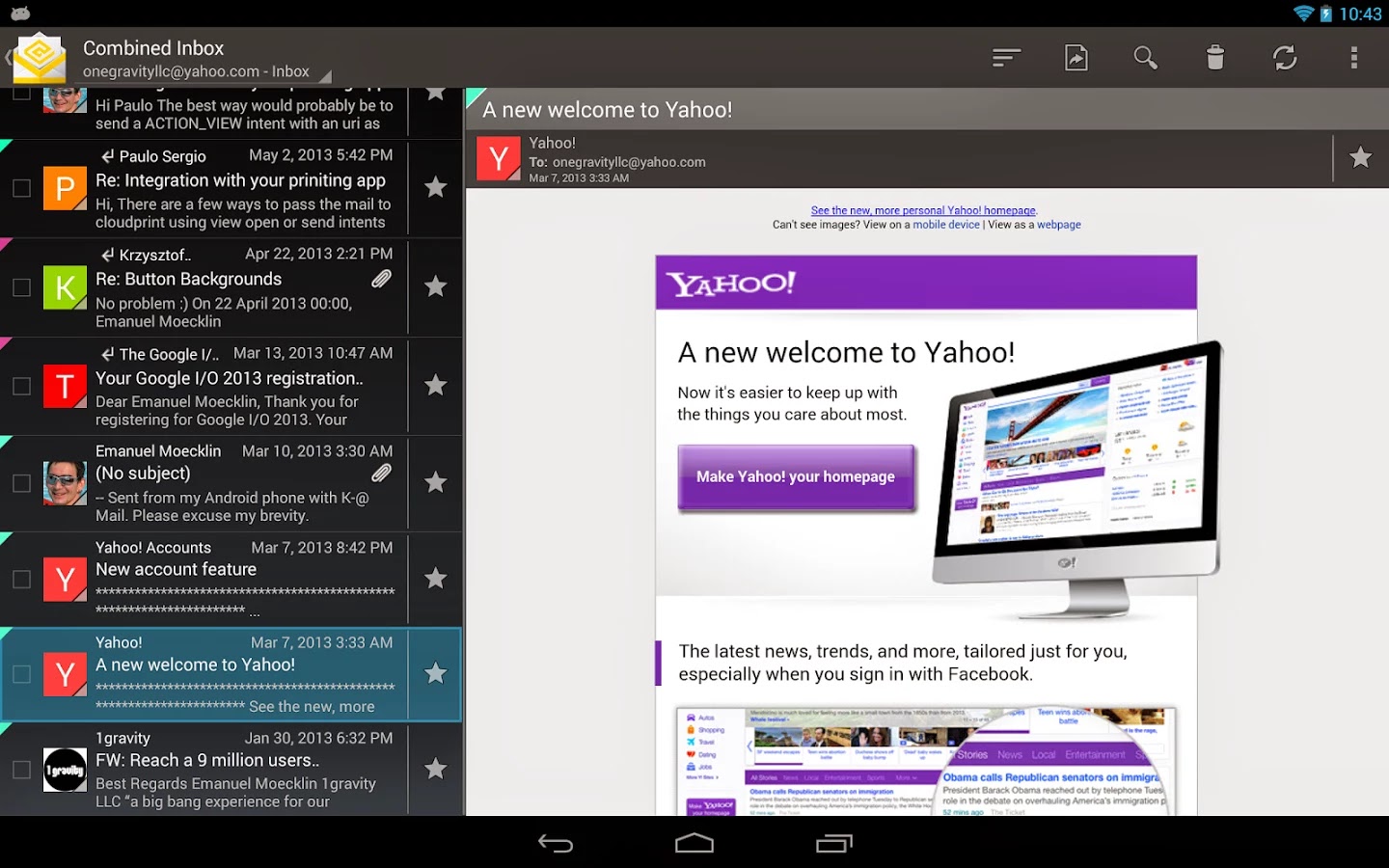Star the (No subject) message

click(x=436, y=482)
